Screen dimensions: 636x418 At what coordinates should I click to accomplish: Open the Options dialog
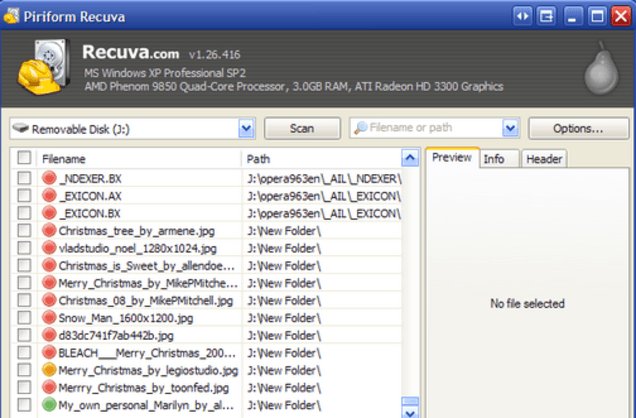coord(578,129)
